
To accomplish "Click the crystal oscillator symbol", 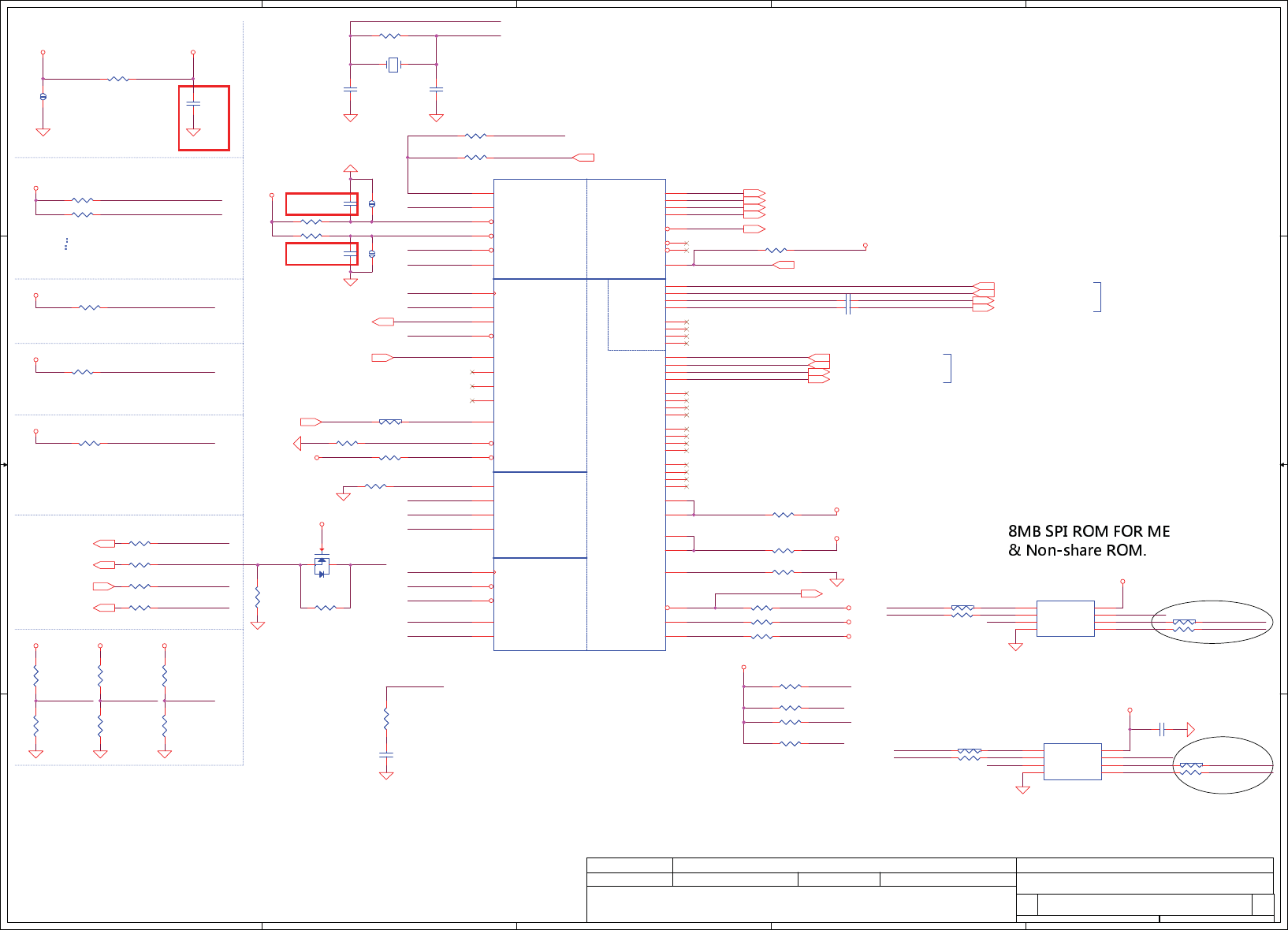I will pyautogui.click(x=393, y=65).
